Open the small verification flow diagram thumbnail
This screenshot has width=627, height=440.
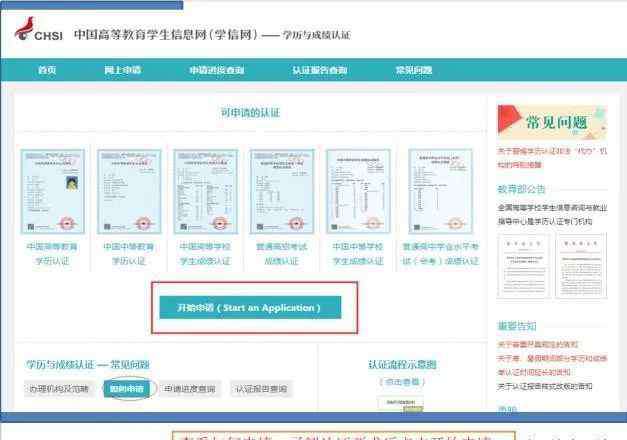coord(400,403)
